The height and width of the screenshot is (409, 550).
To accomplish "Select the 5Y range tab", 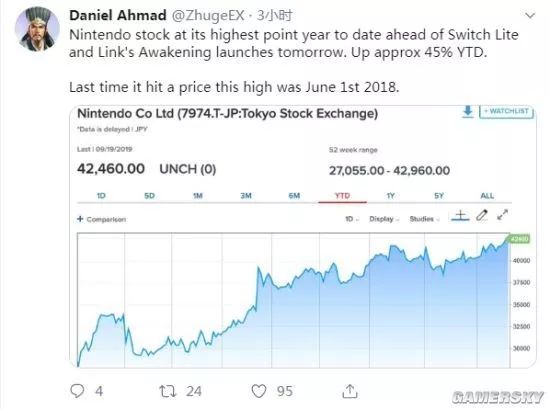I will 439,195.
